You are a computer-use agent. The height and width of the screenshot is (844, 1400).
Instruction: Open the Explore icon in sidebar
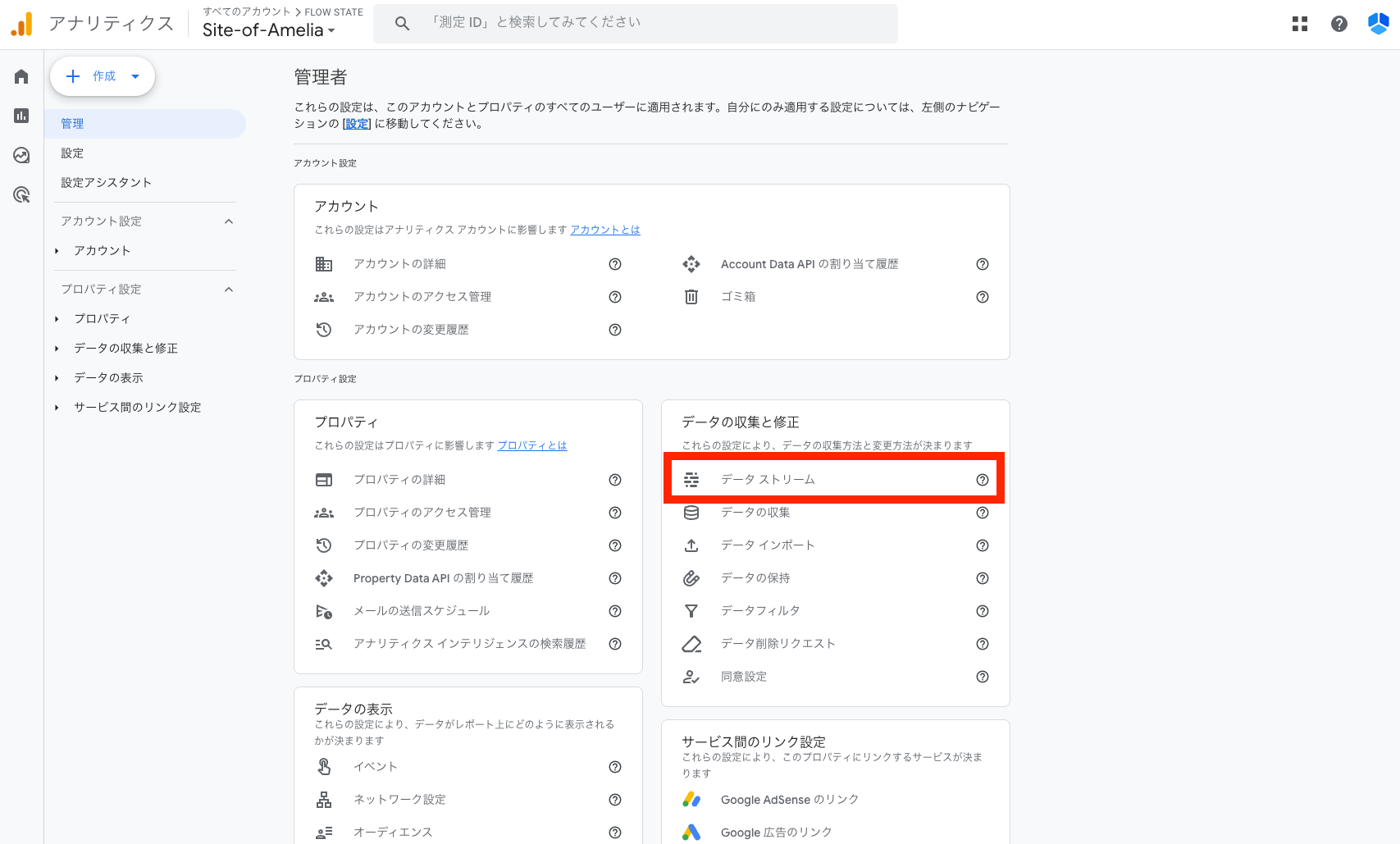pyautogui.click(x=21, y=155)
